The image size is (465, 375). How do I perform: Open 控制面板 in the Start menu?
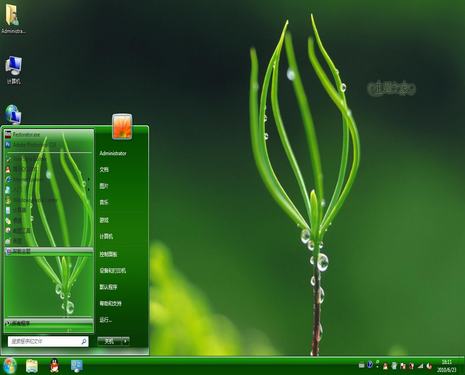pos(108,254)
